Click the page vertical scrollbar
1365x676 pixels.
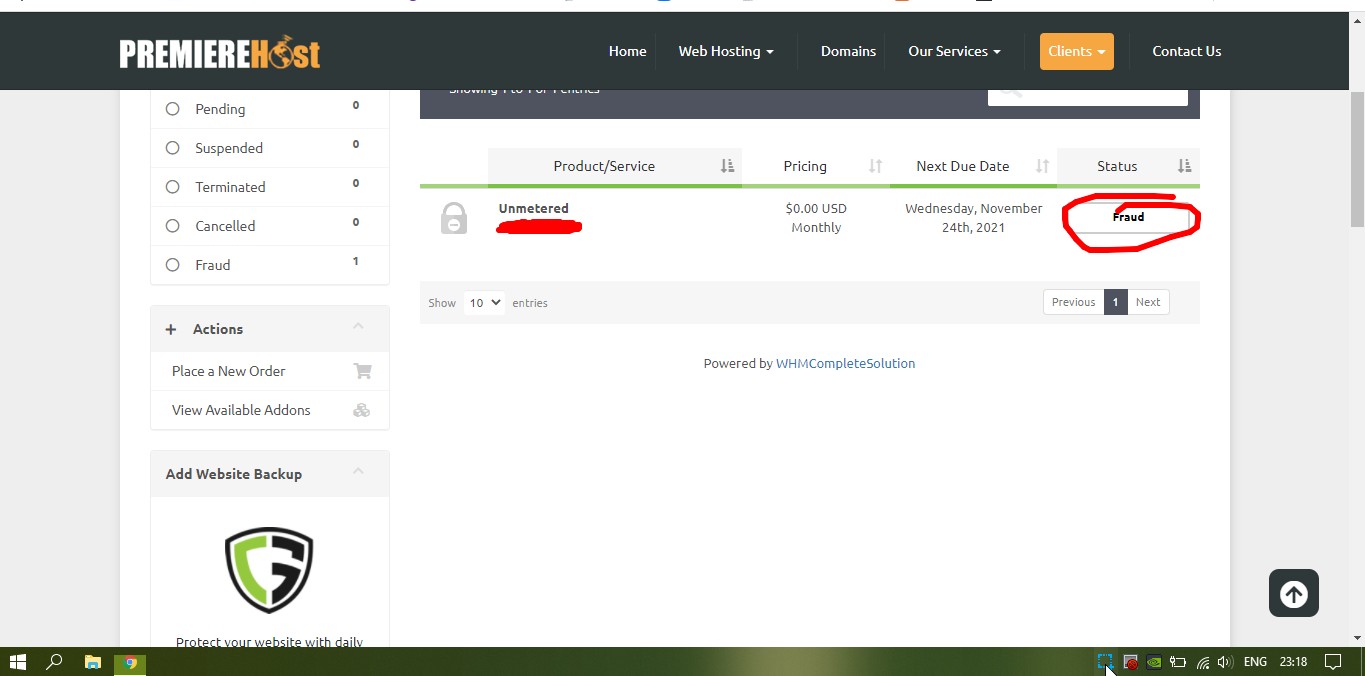(x=1357, y=160)
